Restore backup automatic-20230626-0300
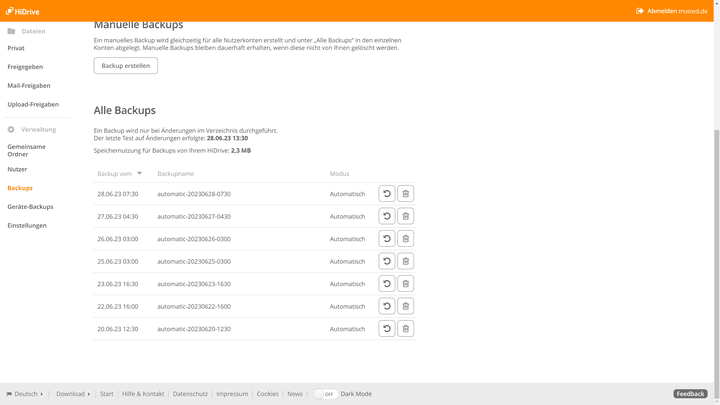This screenshot has height=405, width=720. [387, 239]
